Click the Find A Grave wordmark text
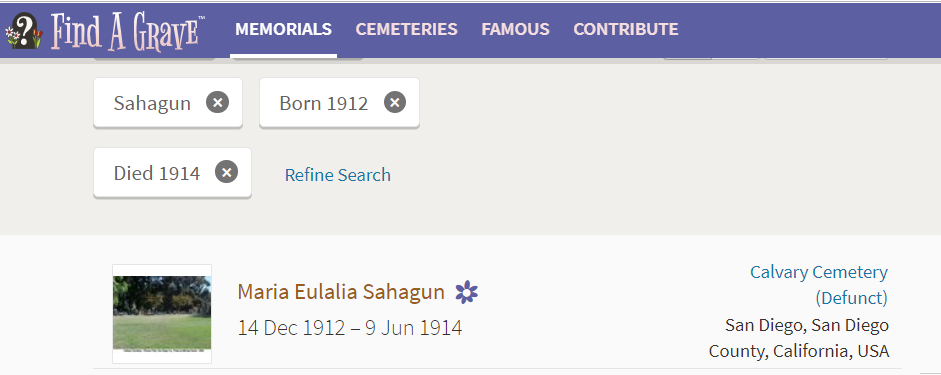 (125, 31)
